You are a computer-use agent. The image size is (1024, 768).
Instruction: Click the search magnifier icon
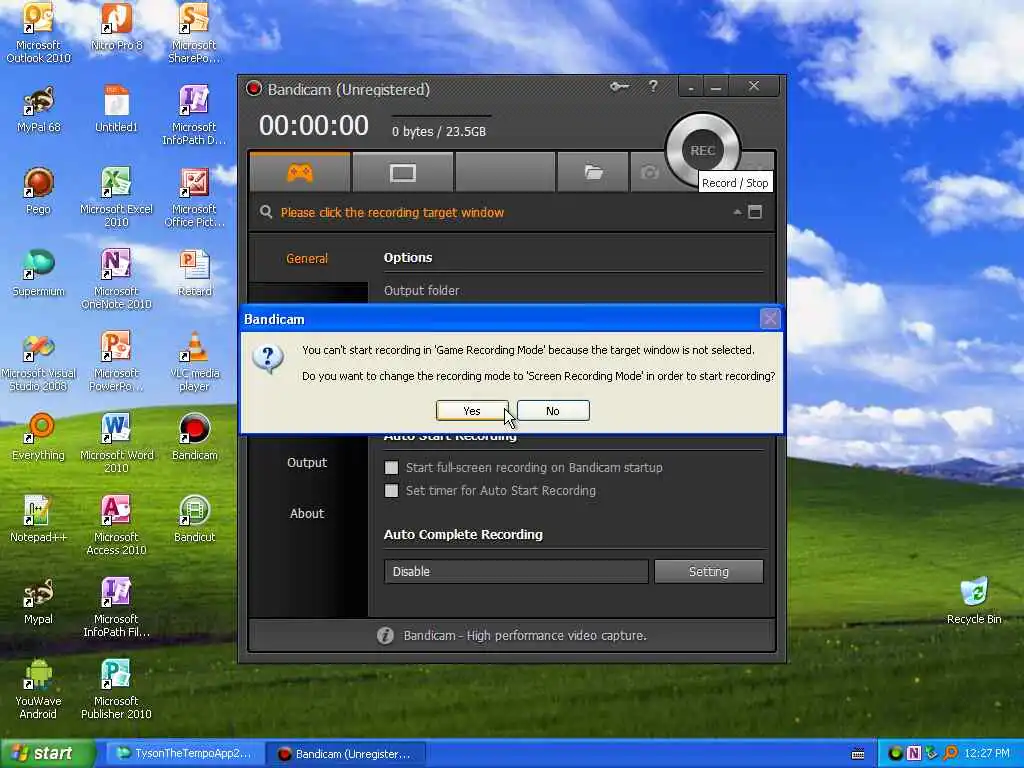[x=266, y=212]
